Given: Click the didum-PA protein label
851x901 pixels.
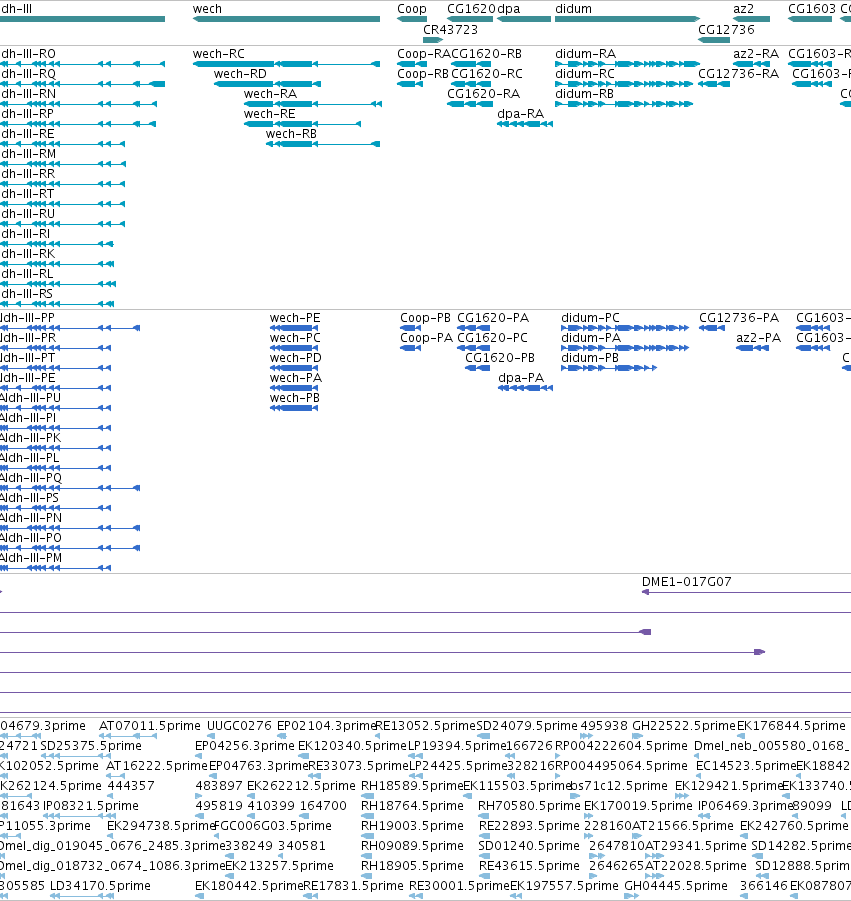Looking at the screenshot, I should point(591,338).
